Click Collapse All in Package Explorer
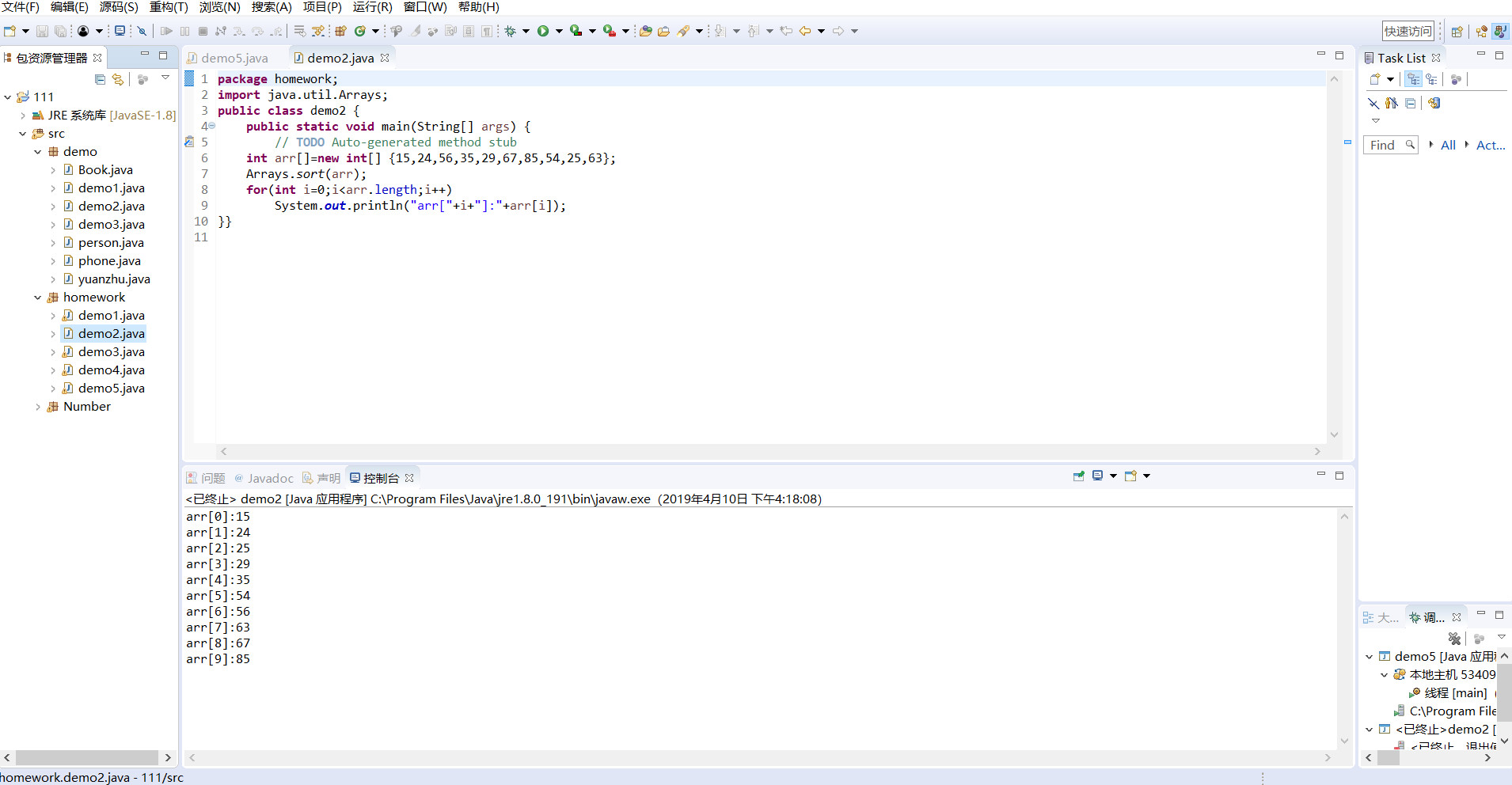1512x785 pixels. click(x=101, y=79)
